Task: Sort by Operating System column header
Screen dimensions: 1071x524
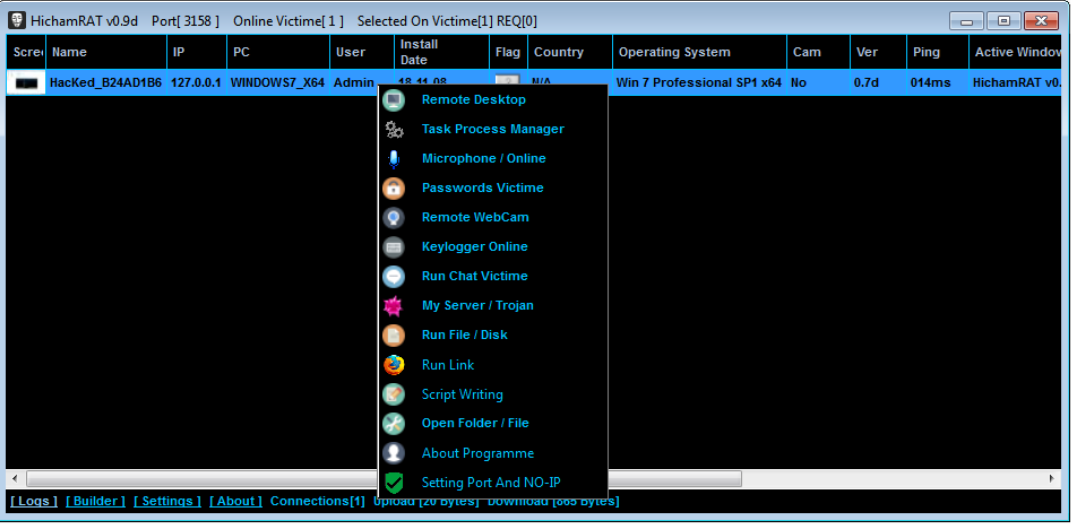Action: (x=699, y=52)
